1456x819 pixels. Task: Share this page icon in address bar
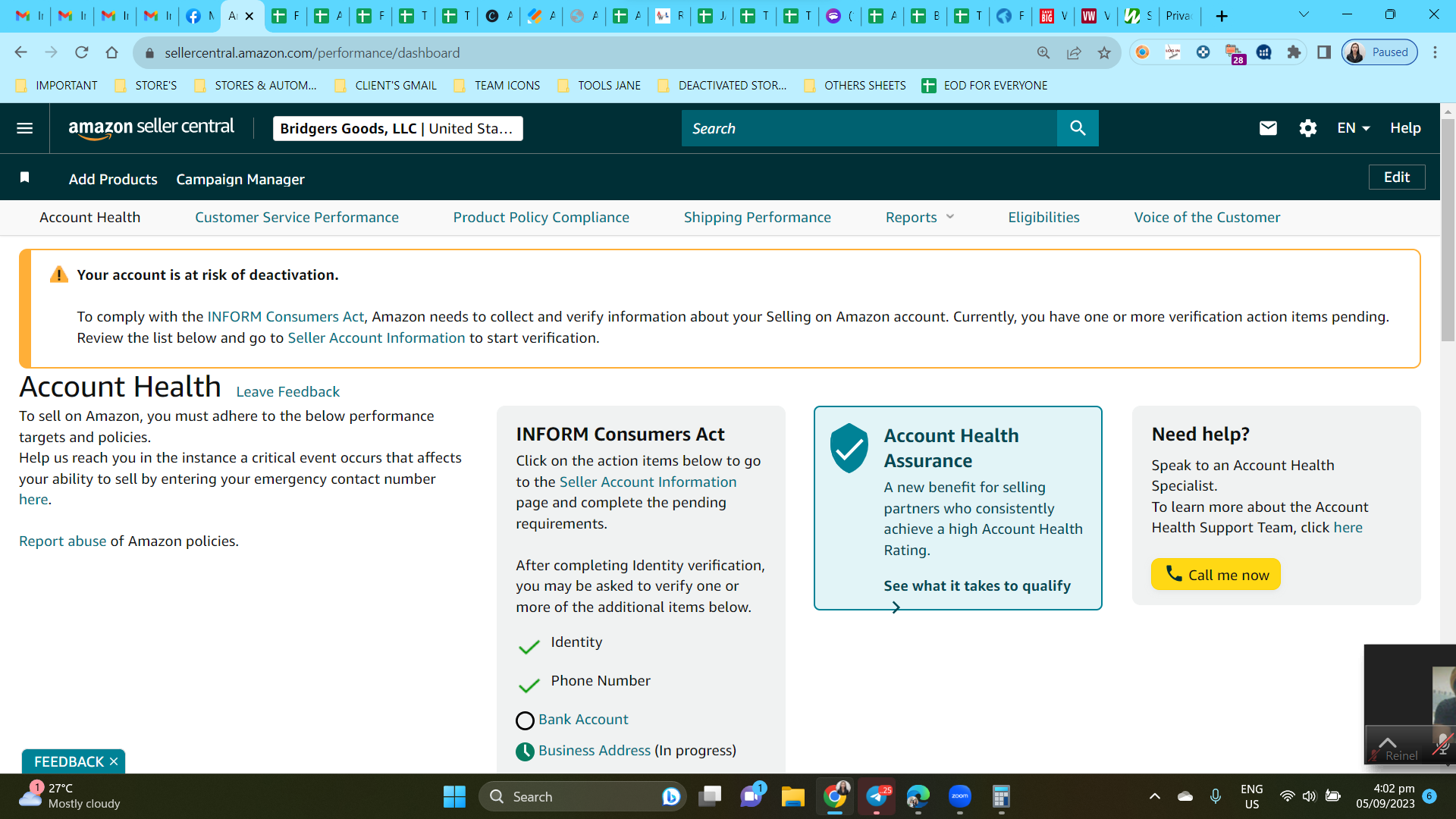pos(1074,52)
